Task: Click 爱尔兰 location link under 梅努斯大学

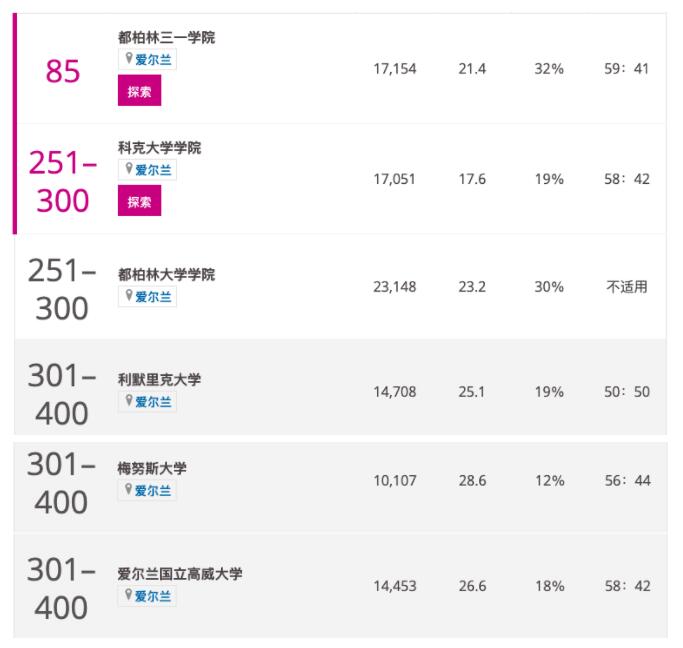Action: pyautogui.click(x=154, y=491)
